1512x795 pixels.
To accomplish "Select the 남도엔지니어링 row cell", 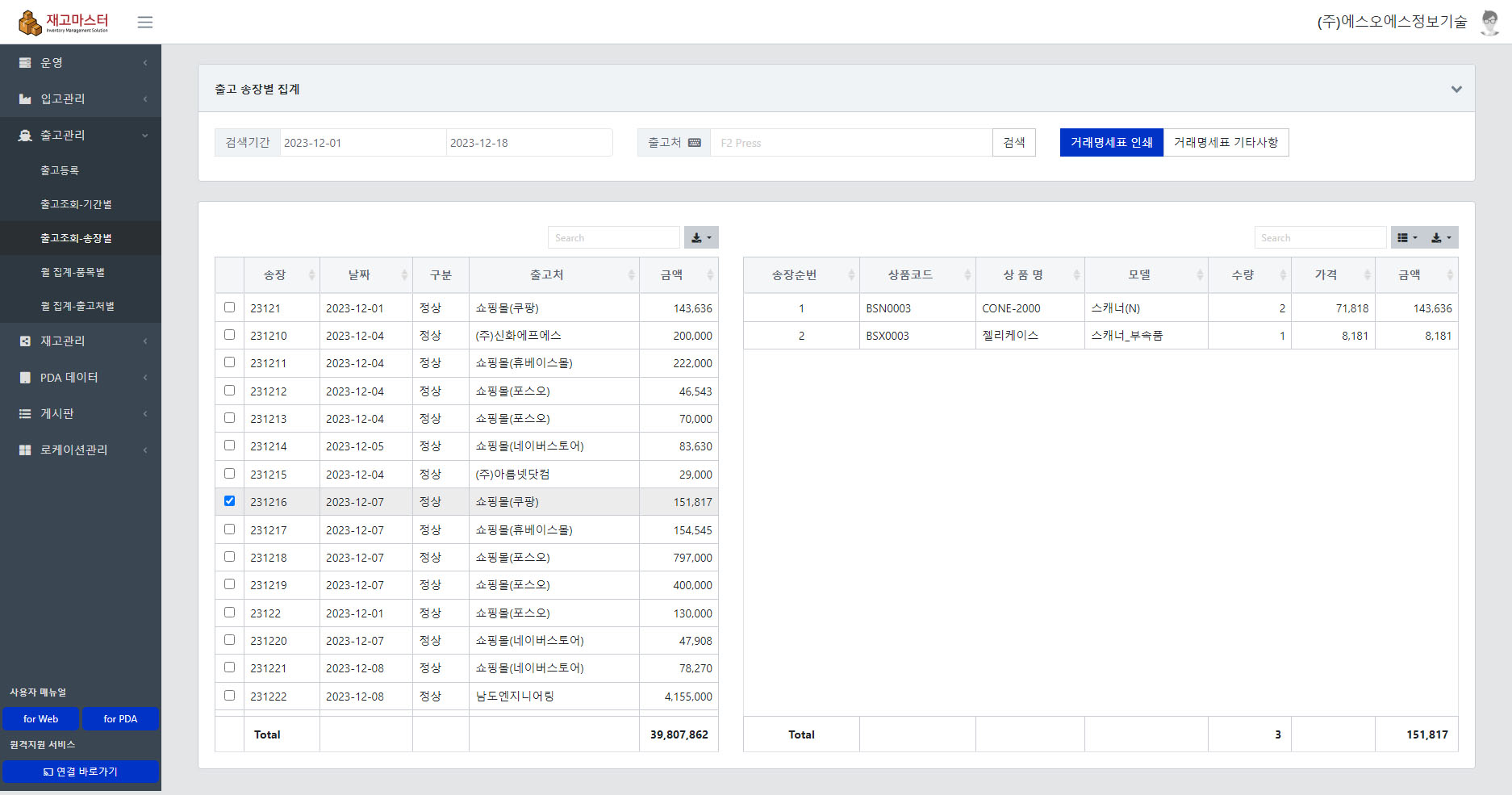I will point(554,697).
